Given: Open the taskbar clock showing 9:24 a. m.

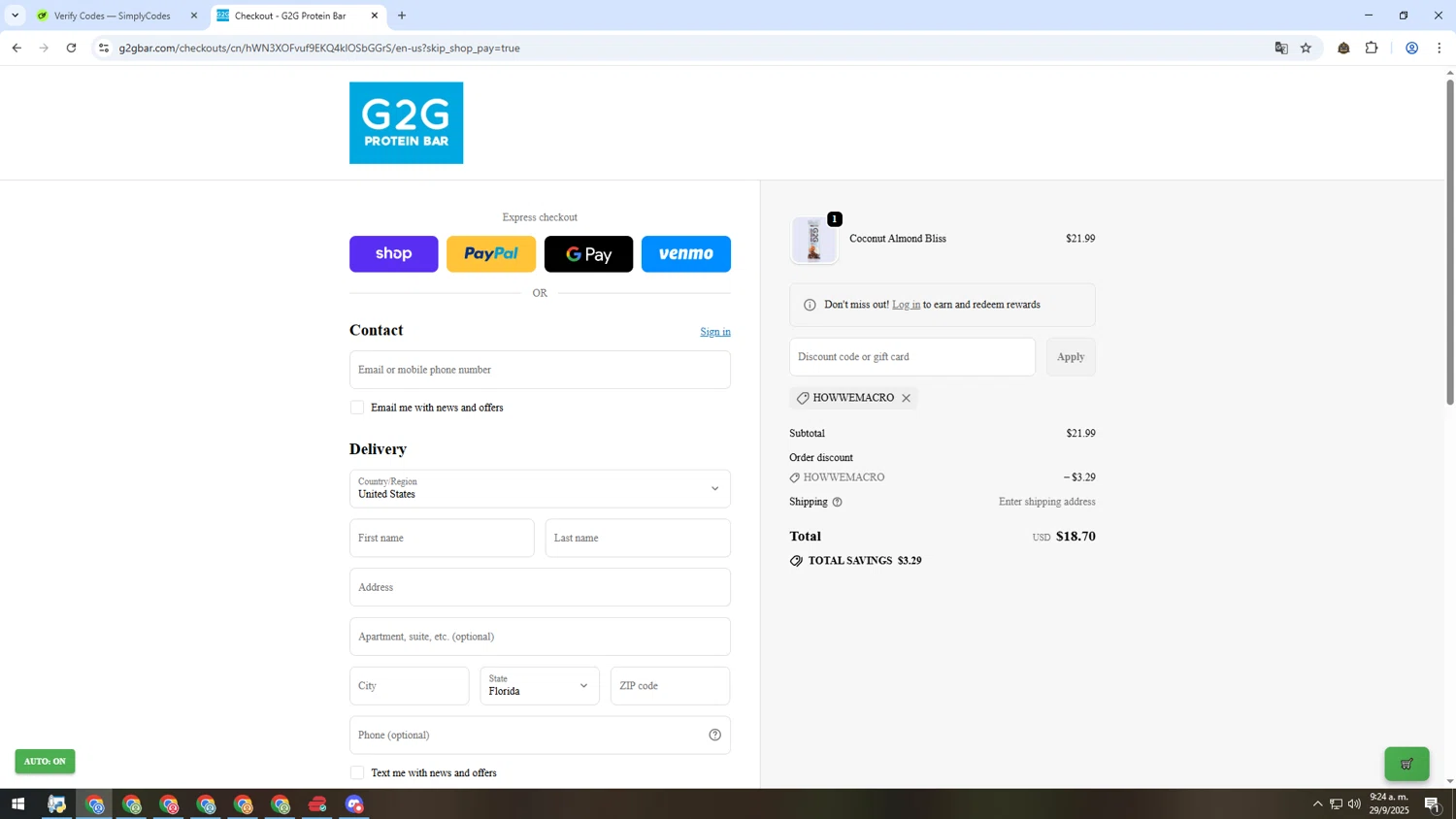Looking at the screenshot, I should point(1389,803).
